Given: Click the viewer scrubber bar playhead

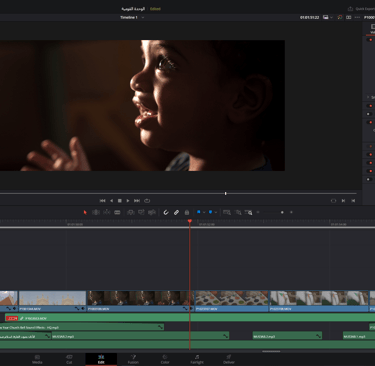Looking at the screenshot, I should 226,193.
